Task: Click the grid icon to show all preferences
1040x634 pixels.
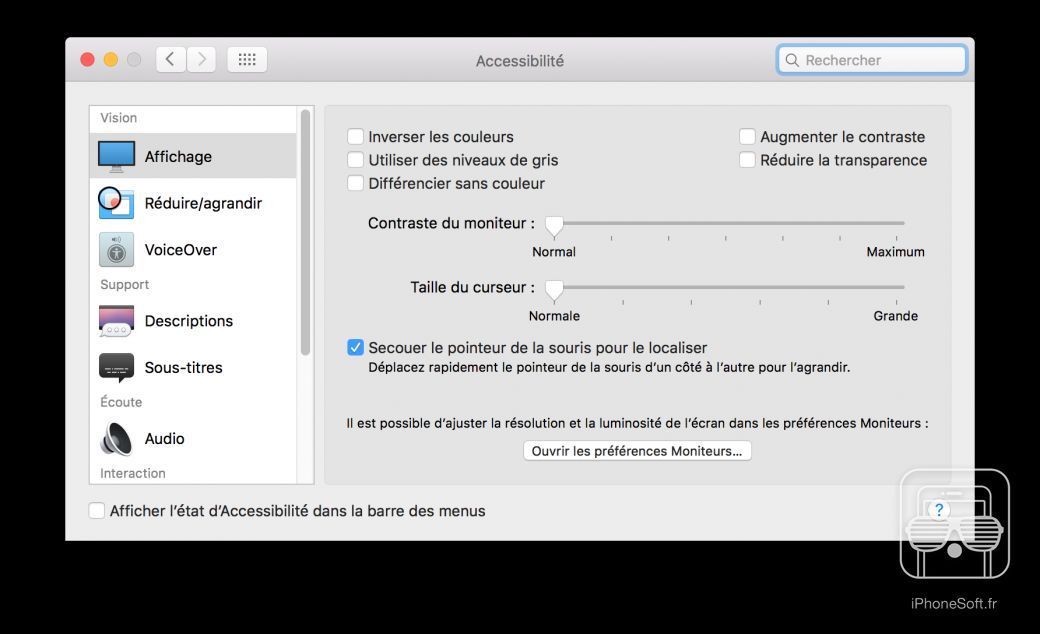Action: 247,58
